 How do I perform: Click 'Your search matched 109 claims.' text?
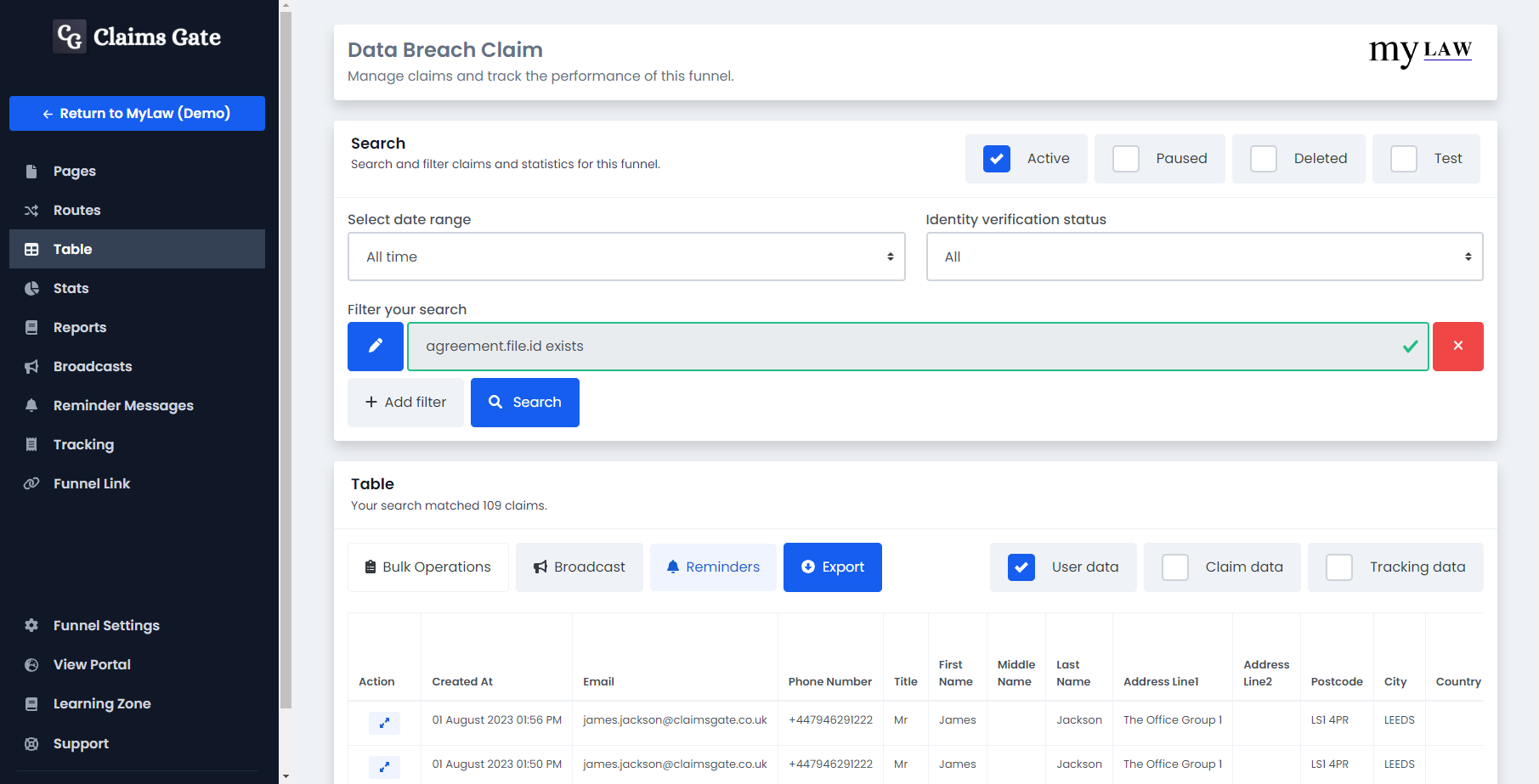449,506
